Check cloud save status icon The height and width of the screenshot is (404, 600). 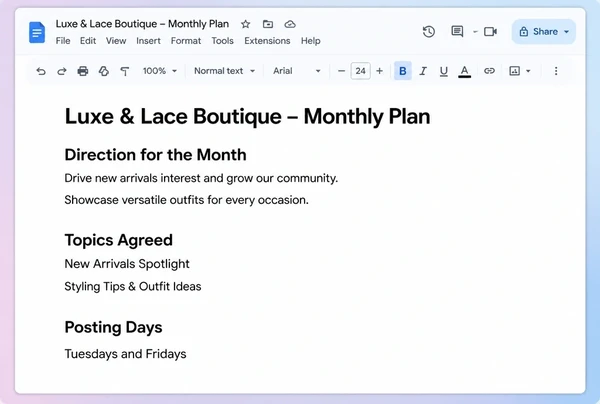tap(290, 24)
